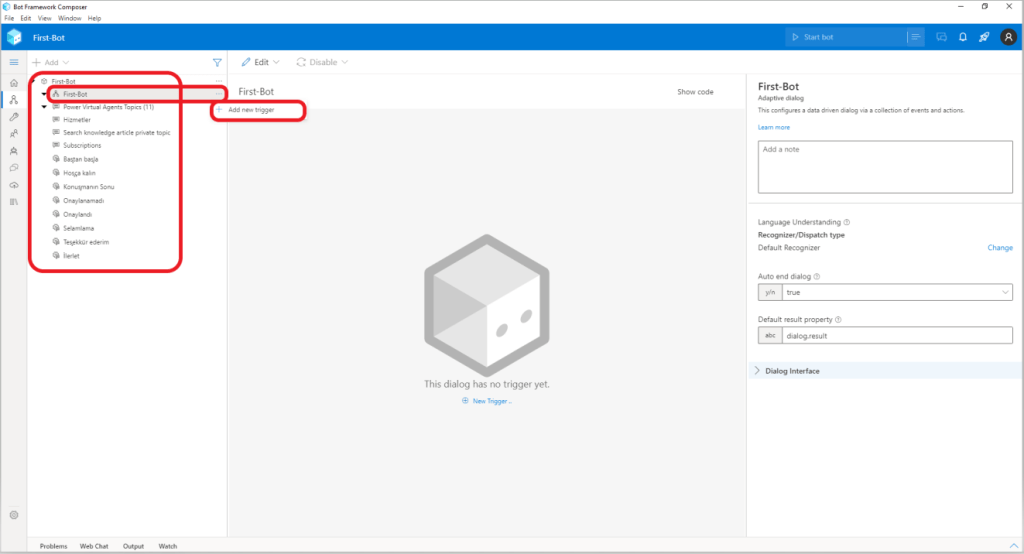
Task: Click the Add a note text box
Action: [x=885, y=166]
